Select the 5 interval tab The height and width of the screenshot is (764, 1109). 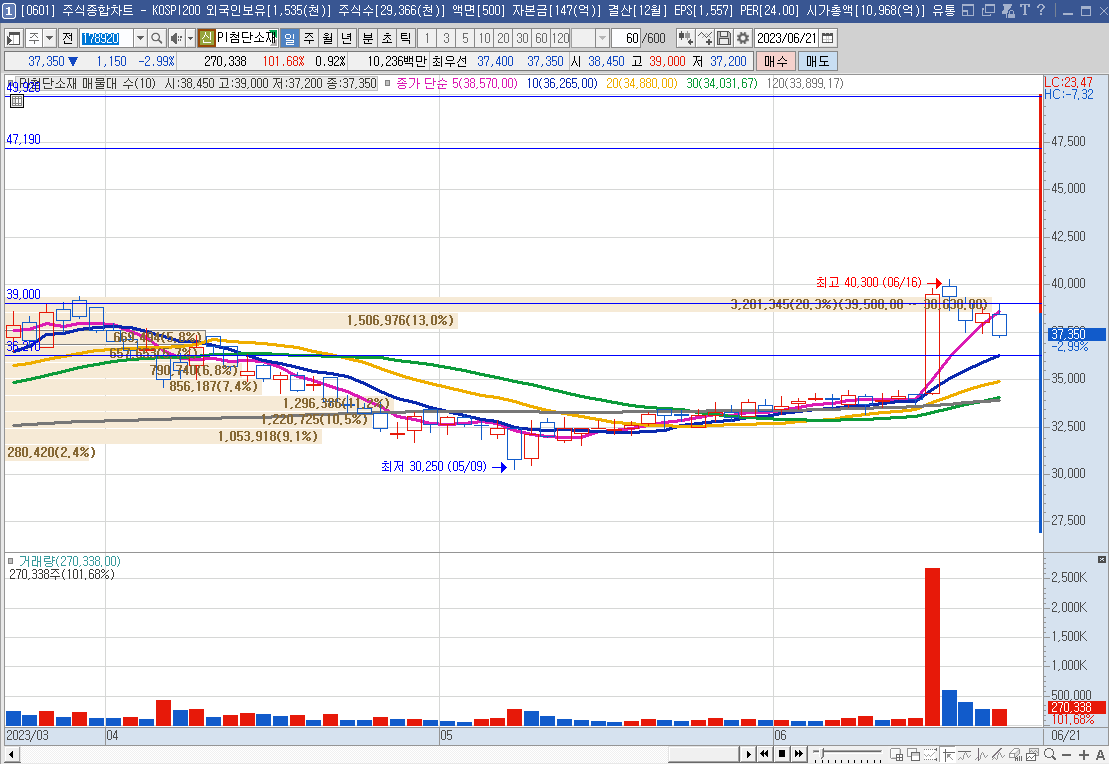[x=465, y=38]
